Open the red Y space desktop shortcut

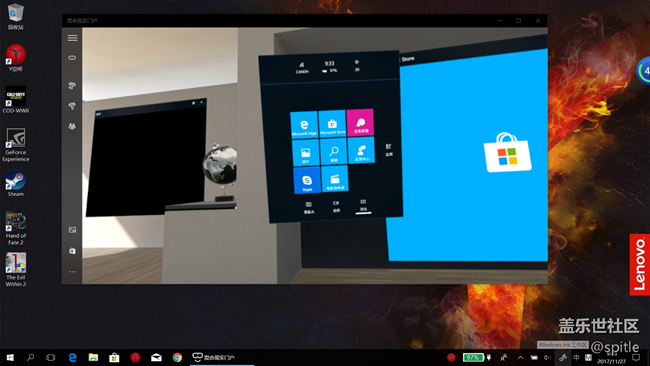tap(16, 58)
